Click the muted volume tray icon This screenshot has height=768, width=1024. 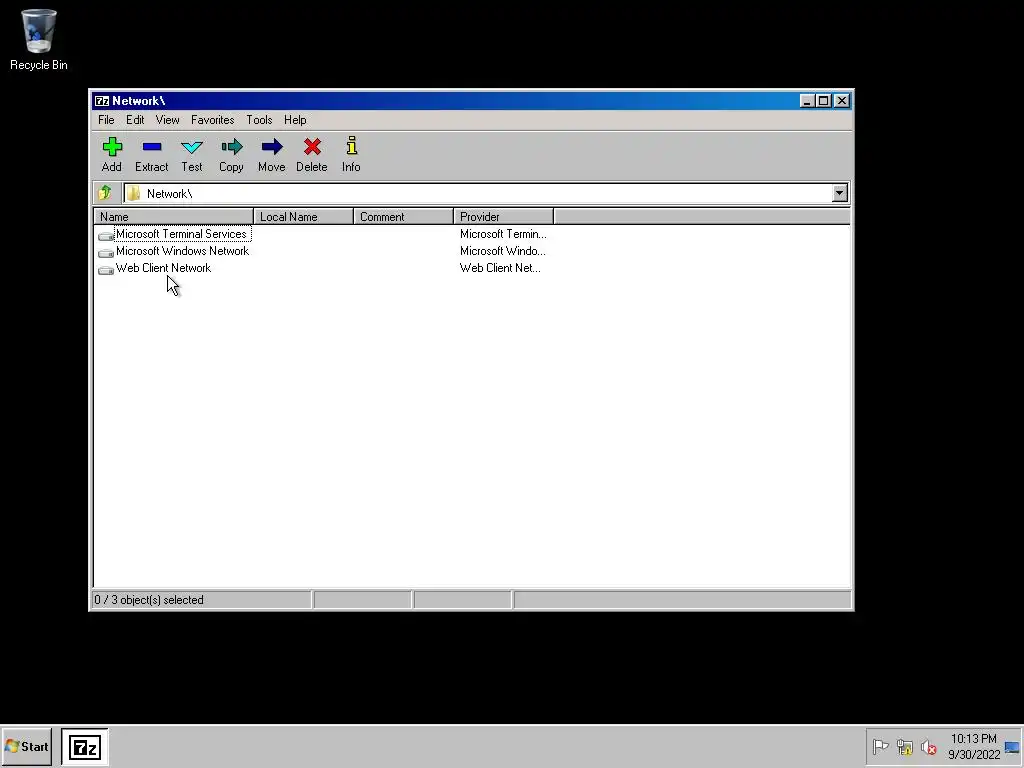coord(929,746)
